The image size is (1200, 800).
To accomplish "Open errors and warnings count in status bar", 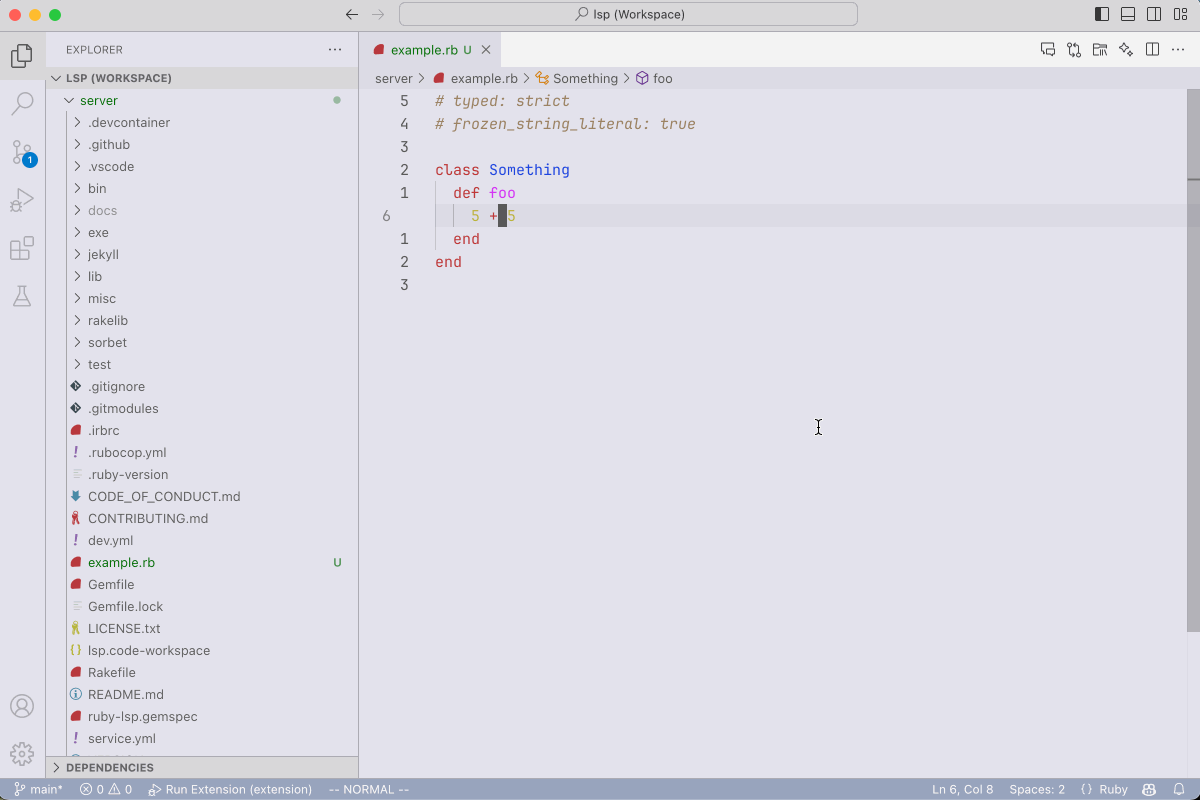I will [106, 789].
